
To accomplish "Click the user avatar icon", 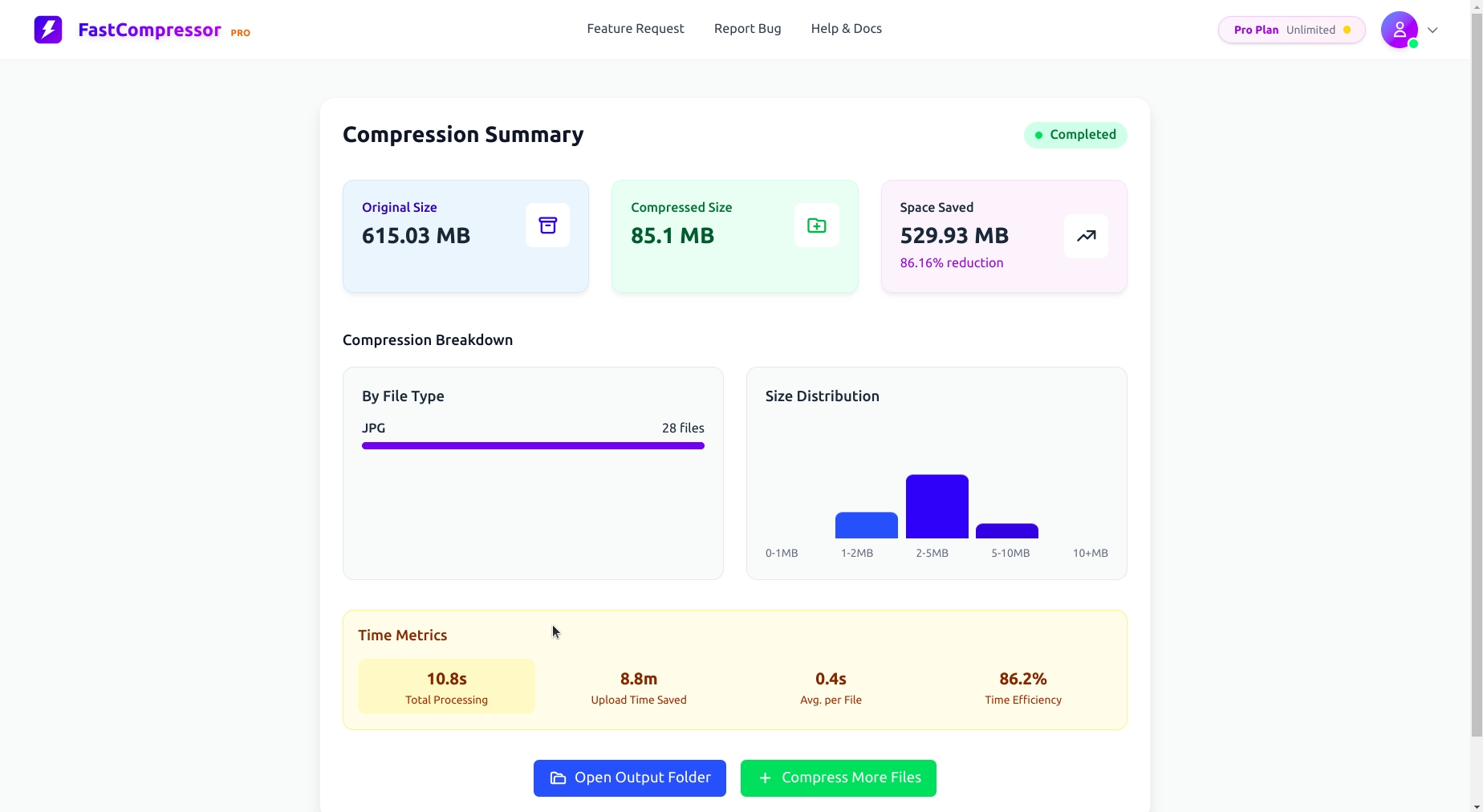I will pos(1400,30).
